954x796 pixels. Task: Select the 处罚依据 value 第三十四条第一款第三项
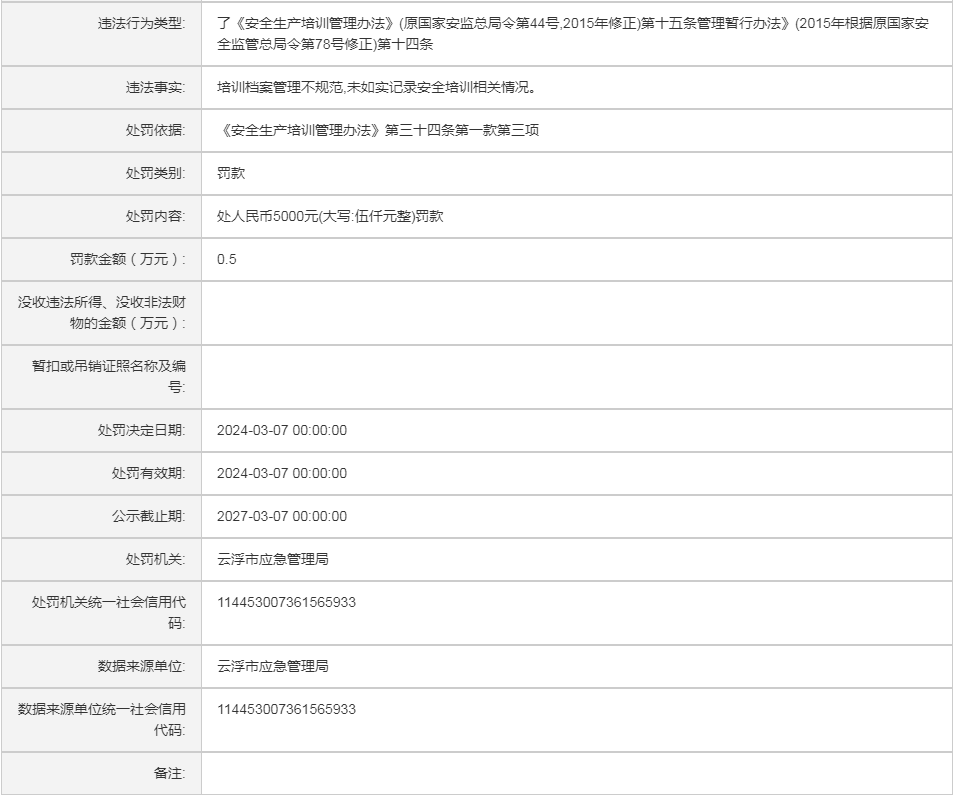[378, 130]
